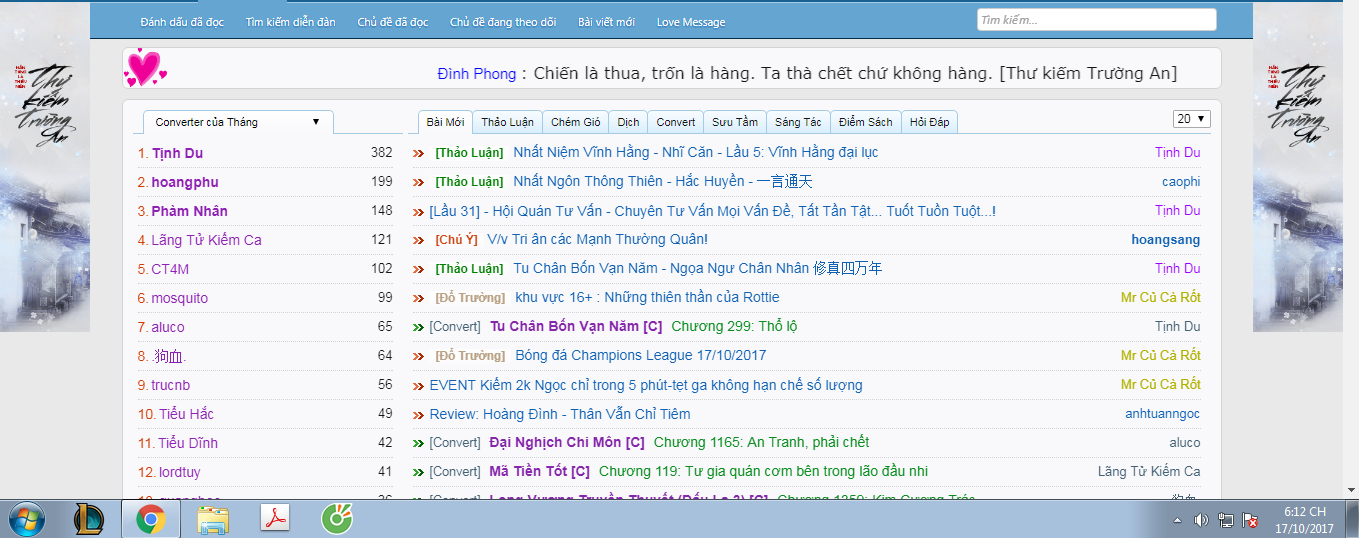Open Chương 1165: An Tranh chapter
Screen dimensions: 1359x538
coord(761,443)
